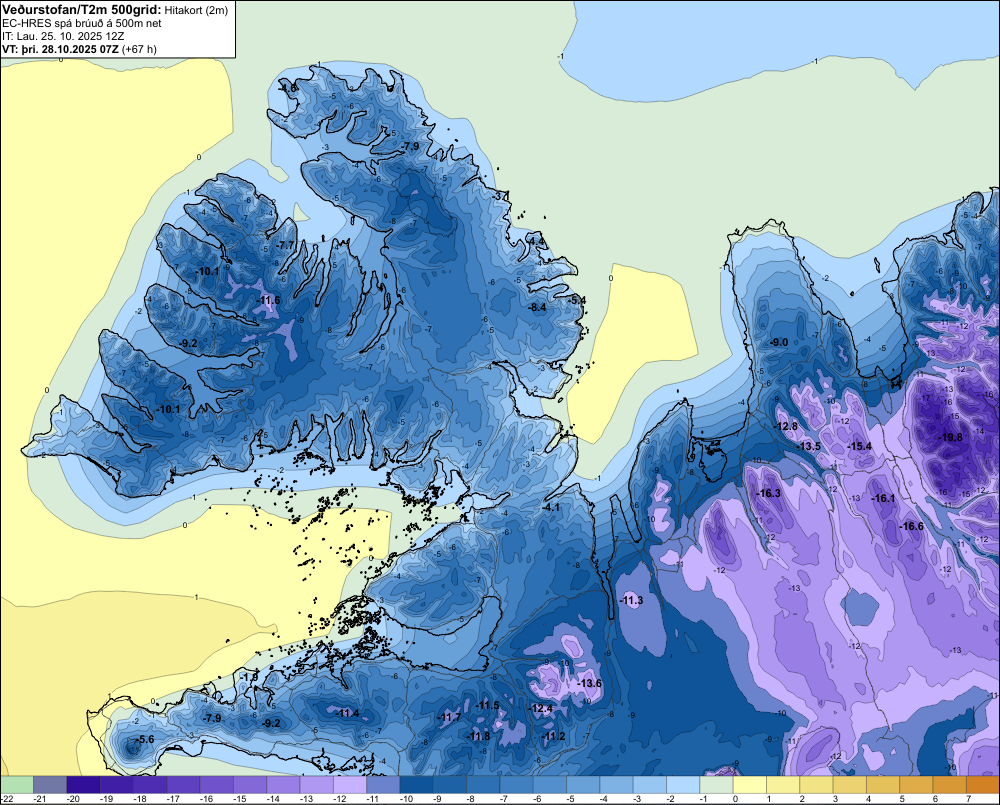Click the yellow legend swatch between 0 and 1

point(750,785)
